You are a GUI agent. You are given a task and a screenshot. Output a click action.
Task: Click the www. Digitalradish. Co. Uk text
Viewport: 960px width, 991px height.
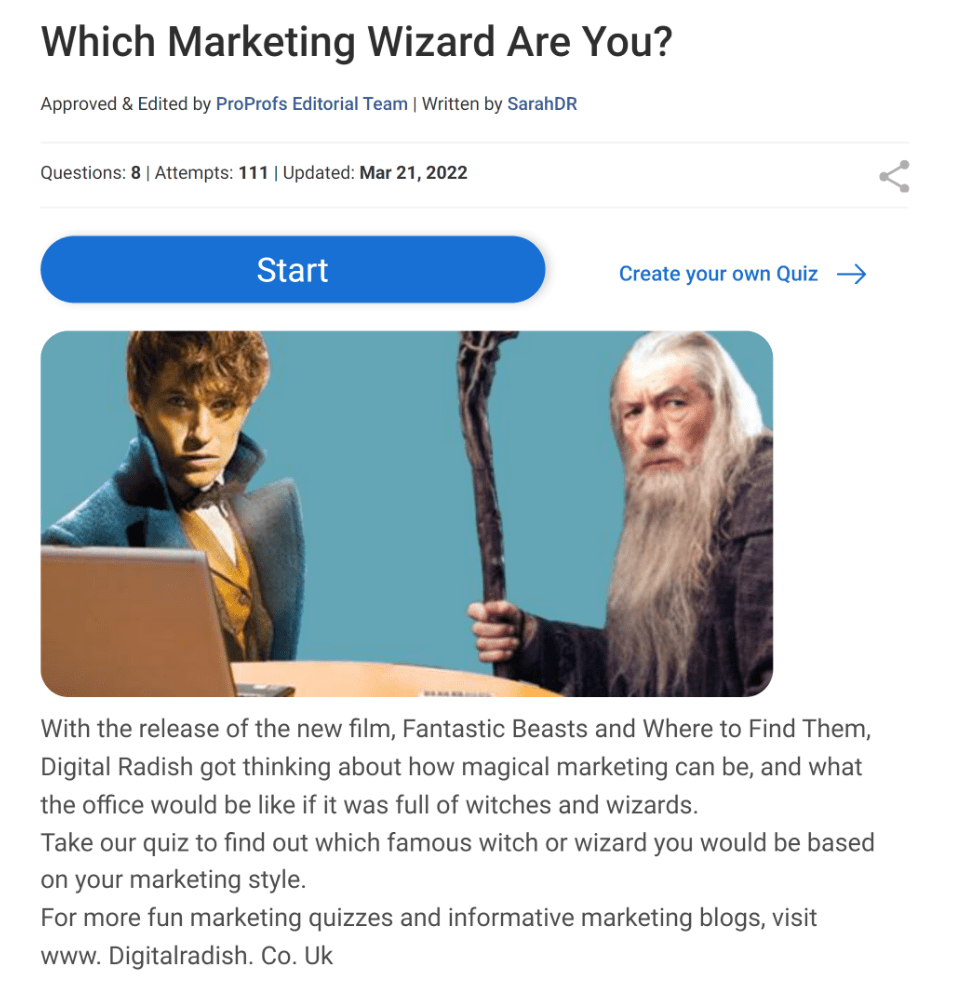point(186,956)
